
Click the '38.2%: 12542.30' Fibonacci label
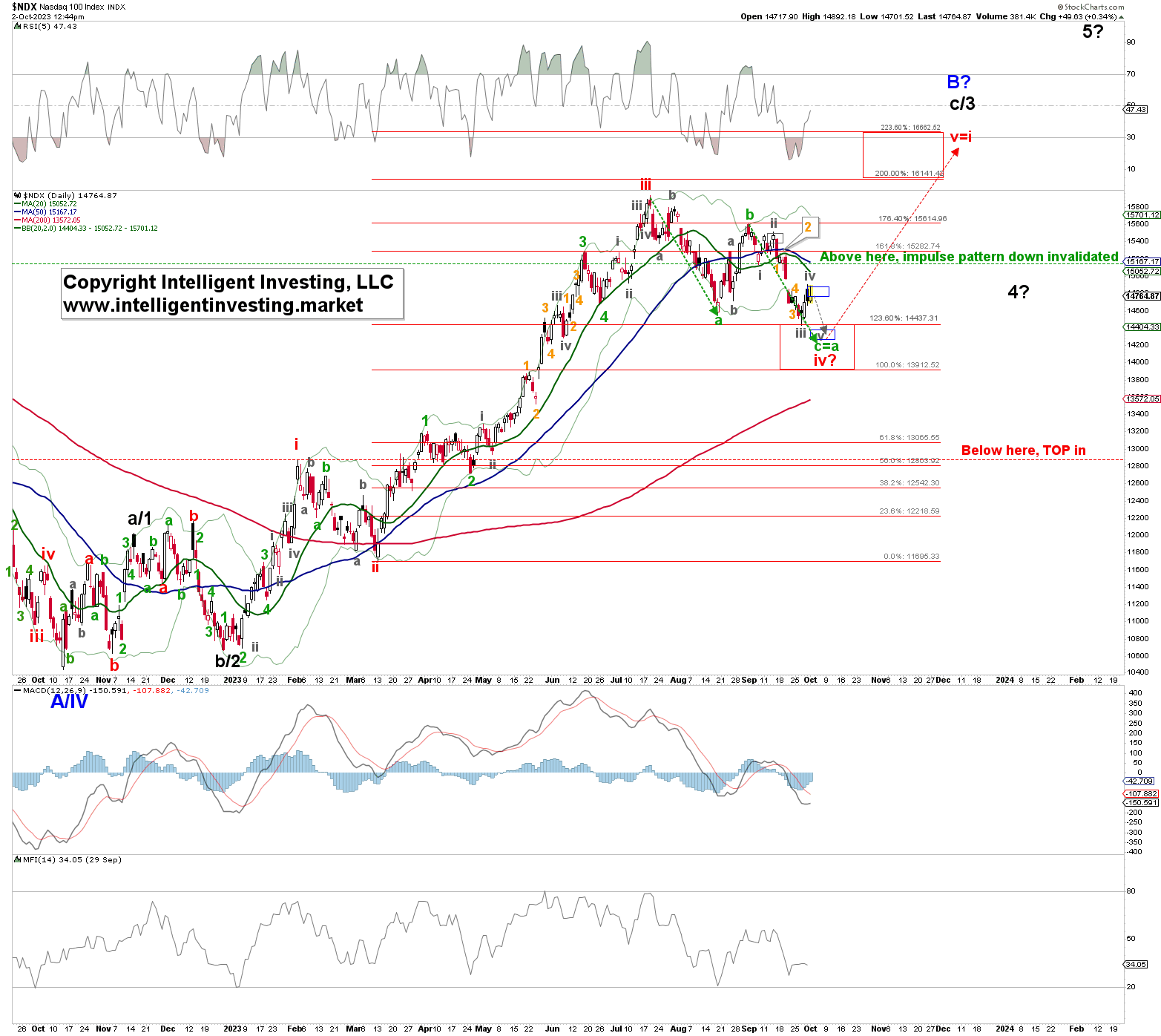tap(910, 483)
